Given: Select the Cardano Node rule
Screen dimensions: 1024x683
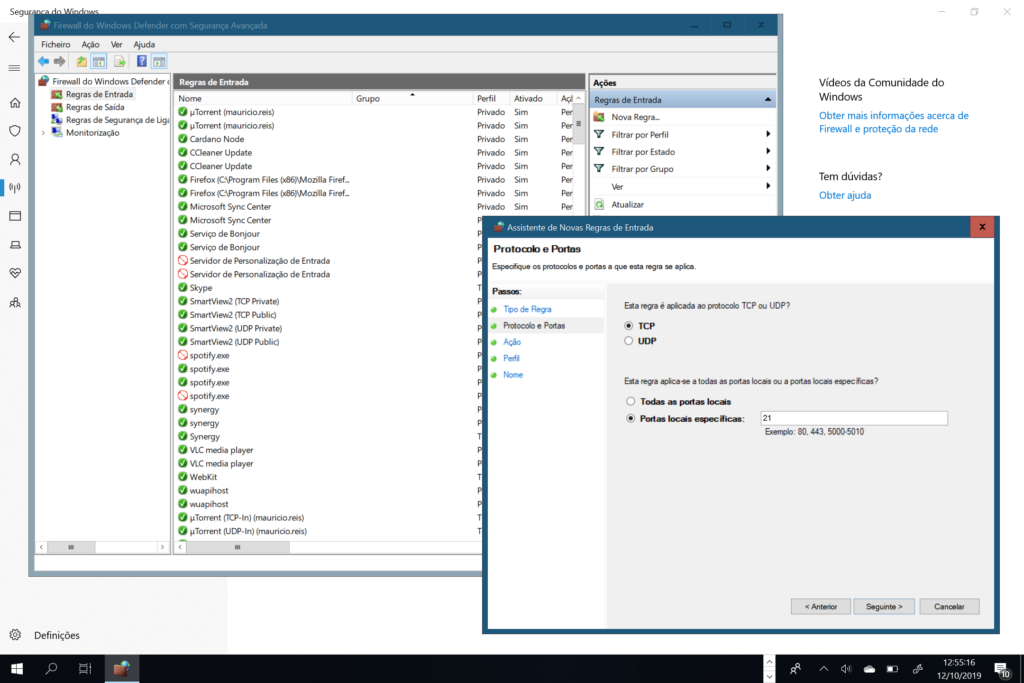Looking at the screenshot, I should click(x=217, y=139).
